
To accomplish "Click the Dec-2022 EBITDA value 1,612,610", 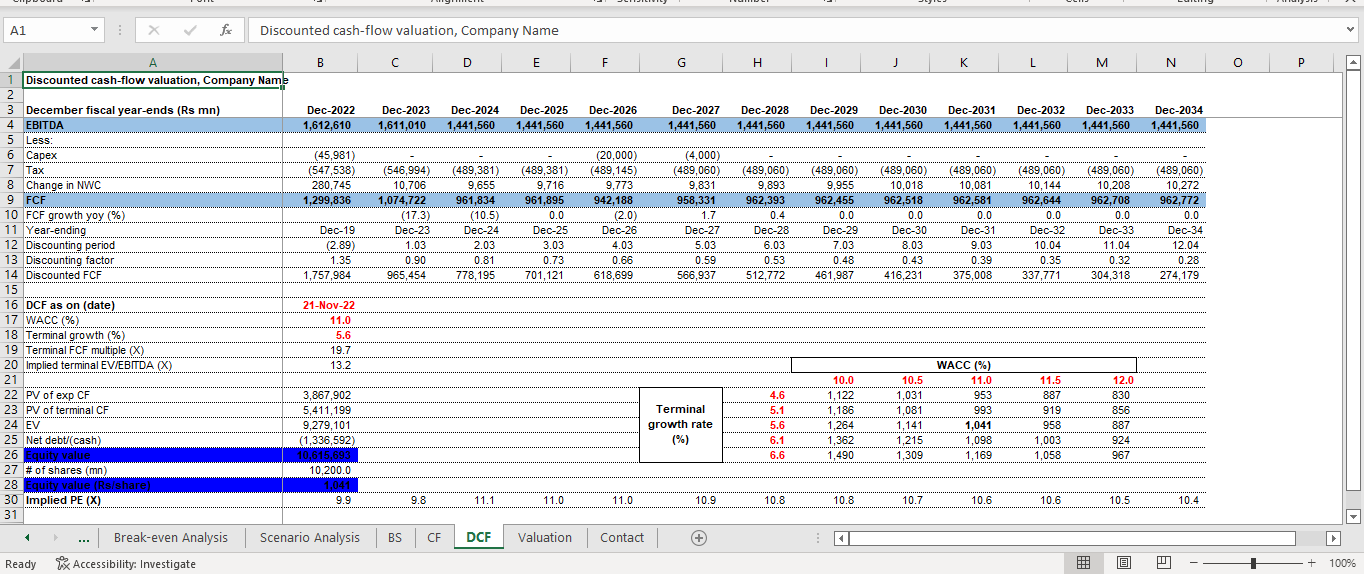I will tap(320, 125).
